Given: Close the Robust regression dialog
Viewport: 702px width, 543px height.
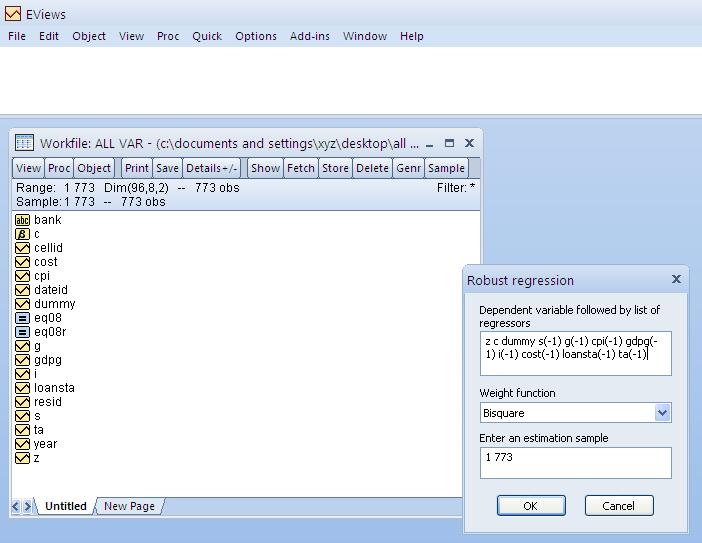Looking at the screenshot, I should [x=676, y=280].
